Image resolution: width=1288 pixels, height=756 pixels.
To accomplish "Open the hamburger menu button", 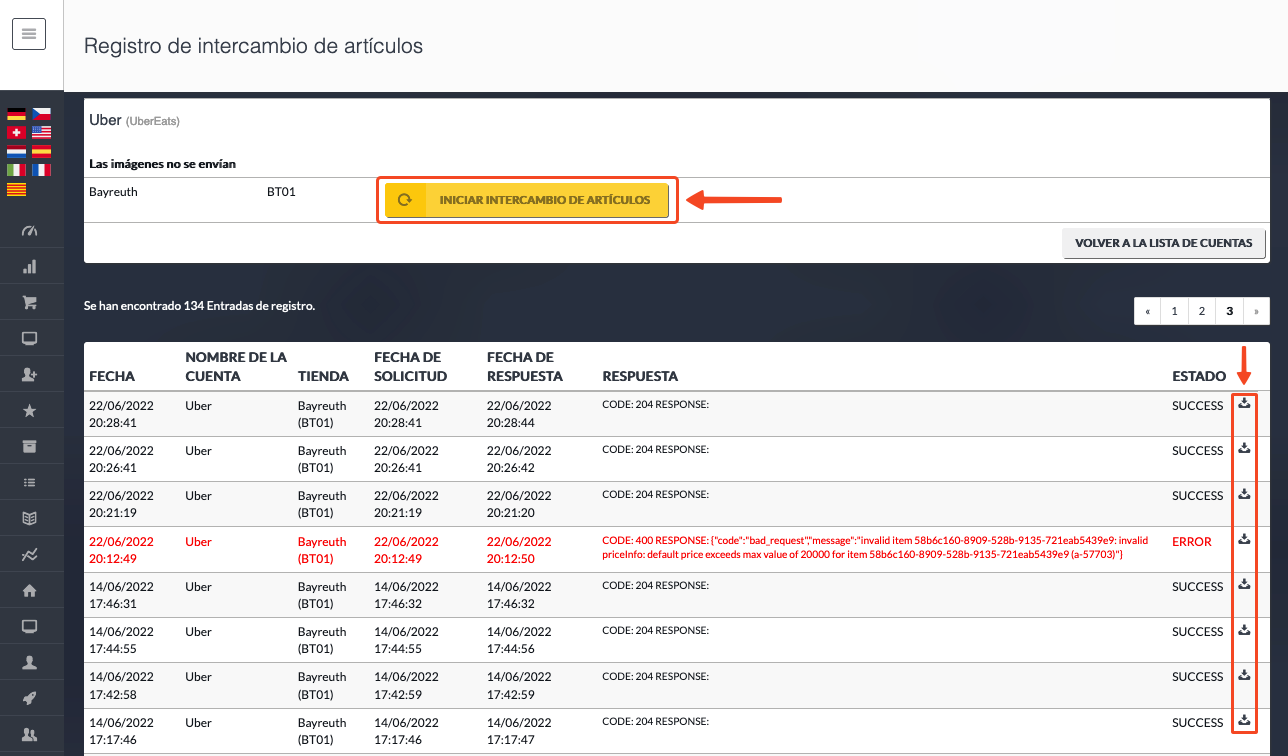I will pyautogui.click(x=29, y=34).
